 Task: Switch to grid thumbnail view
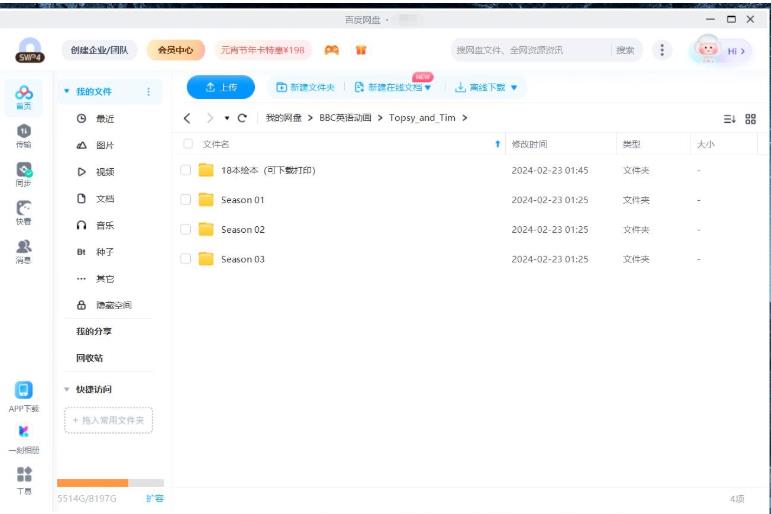(750, 119)
